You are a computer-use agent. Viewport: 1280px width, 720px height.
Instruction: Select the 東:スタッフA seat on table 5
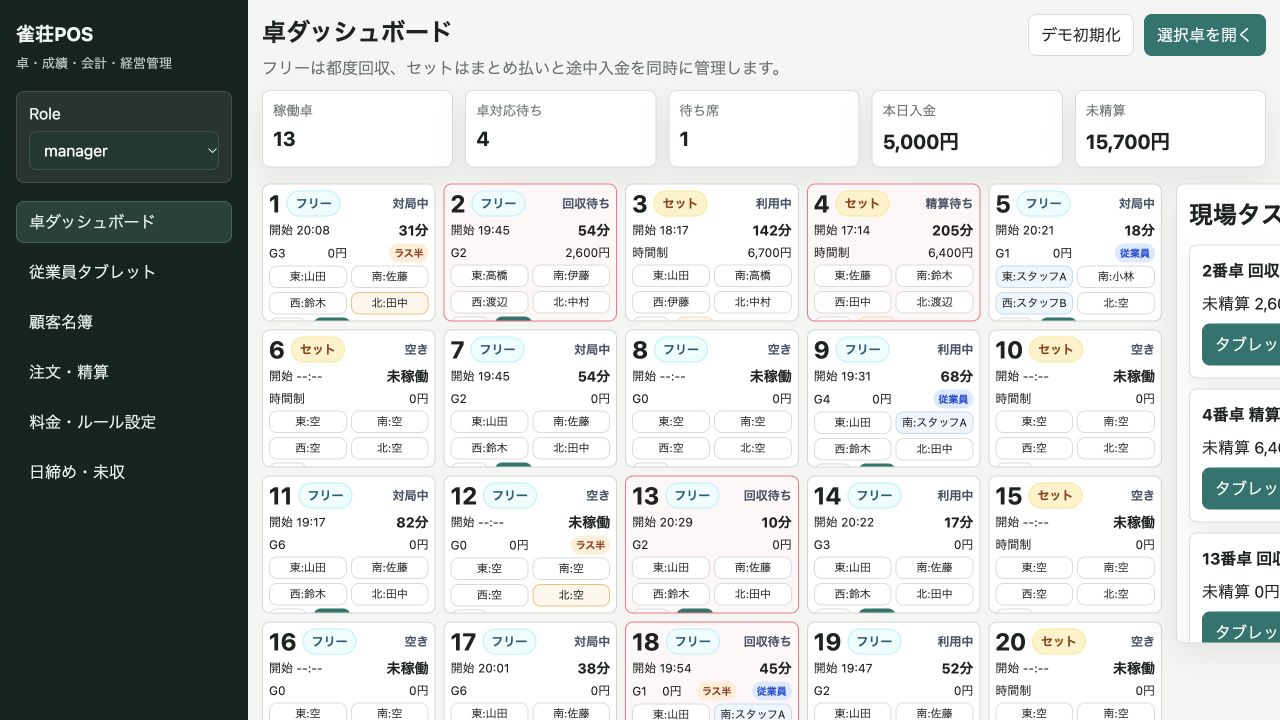(x=1034, y=276)
